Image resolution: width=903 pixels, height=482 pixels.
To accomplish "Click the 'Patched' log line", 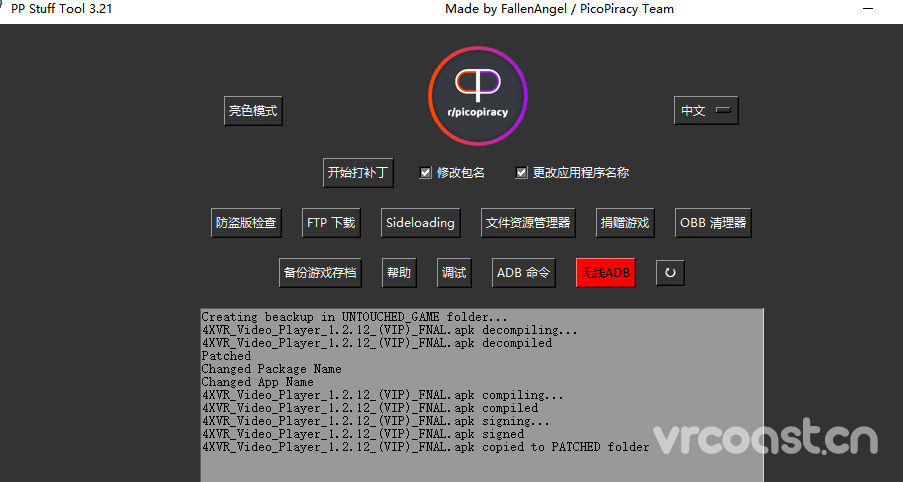I will [x=226, y=356].
